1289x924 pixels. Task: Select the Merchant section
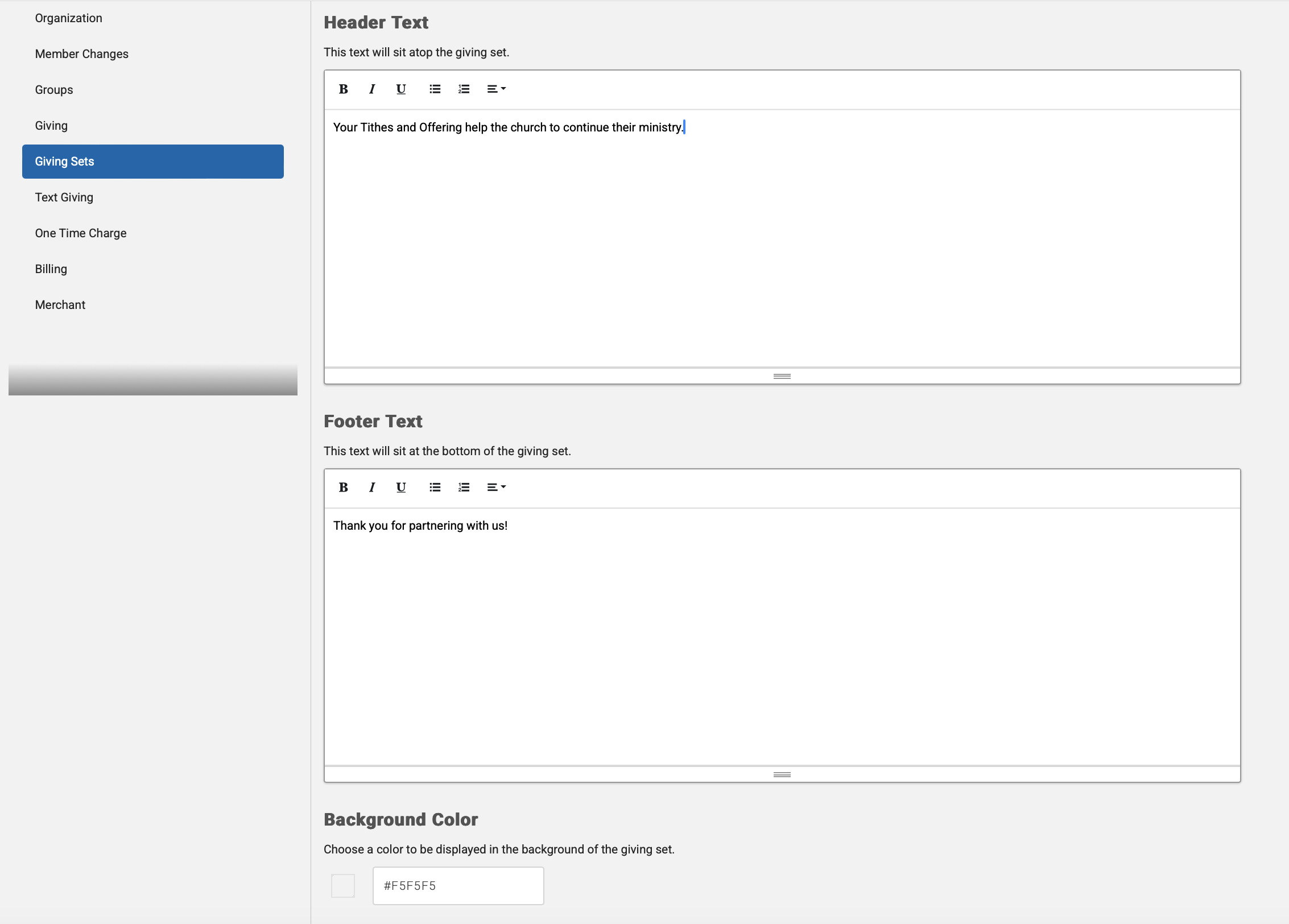click(60, 304)
